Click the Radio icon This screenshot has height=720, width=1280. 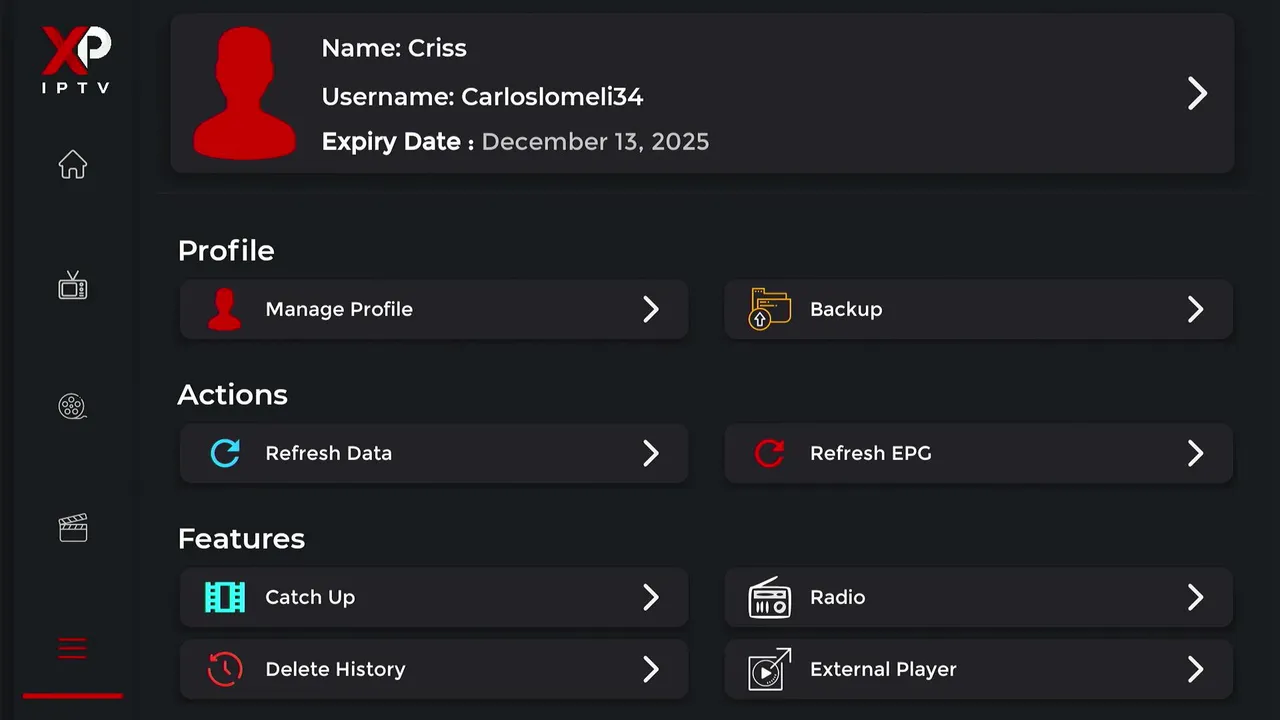click(x=769, y=597)
